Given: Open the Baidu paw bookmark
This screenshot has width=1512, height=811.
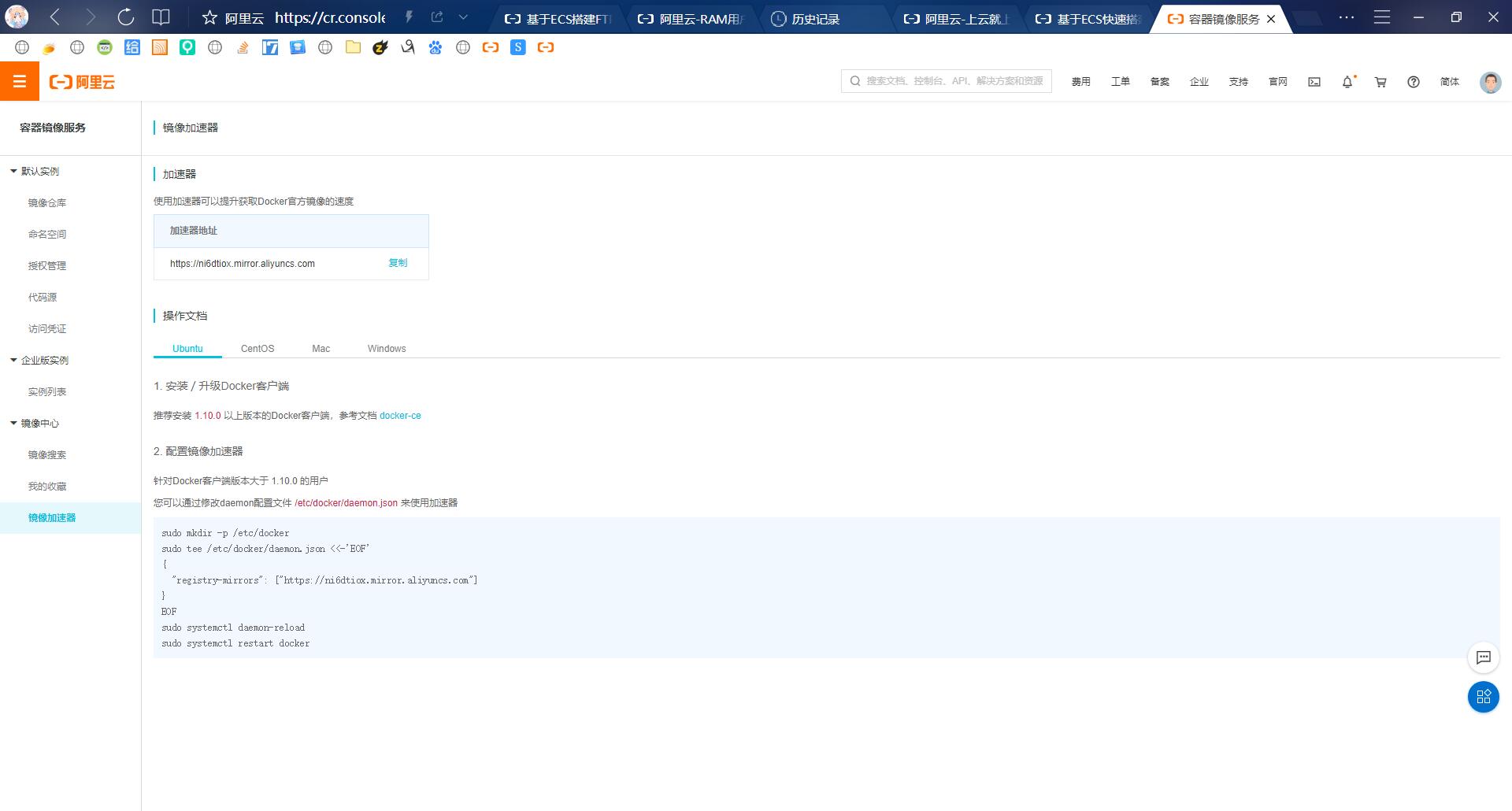Looking at the screenshot, I should pyautogui.click(x=435, y=47).
